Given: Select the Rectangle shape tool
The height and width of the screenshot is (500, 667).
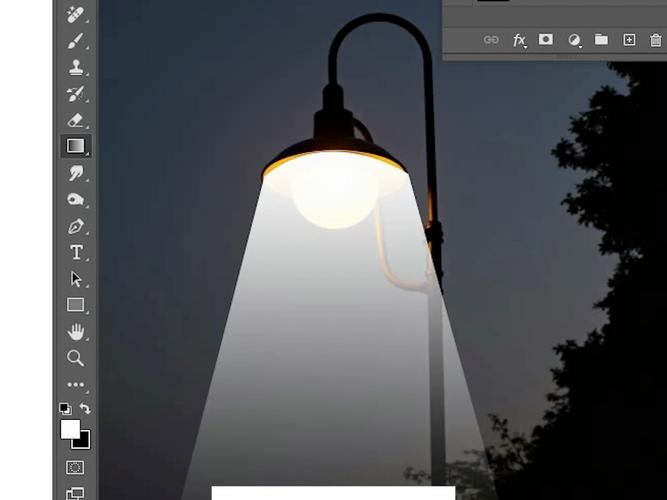Looking at the screenshot, I should coord(75,305).
